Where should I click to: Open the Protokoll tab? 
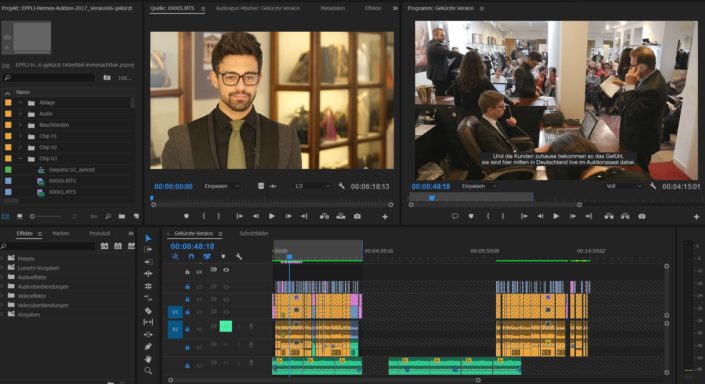[x=100, y=233]
